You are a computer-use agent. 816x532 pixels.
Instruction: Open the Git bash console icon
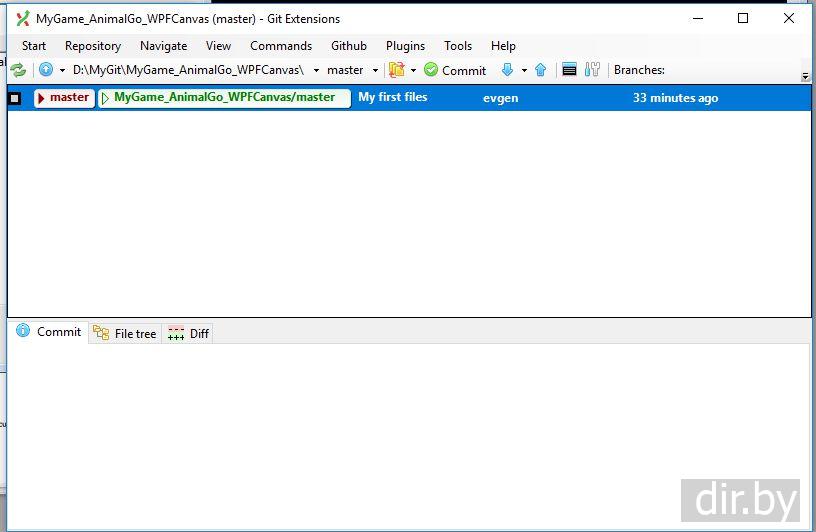point(569,70)
